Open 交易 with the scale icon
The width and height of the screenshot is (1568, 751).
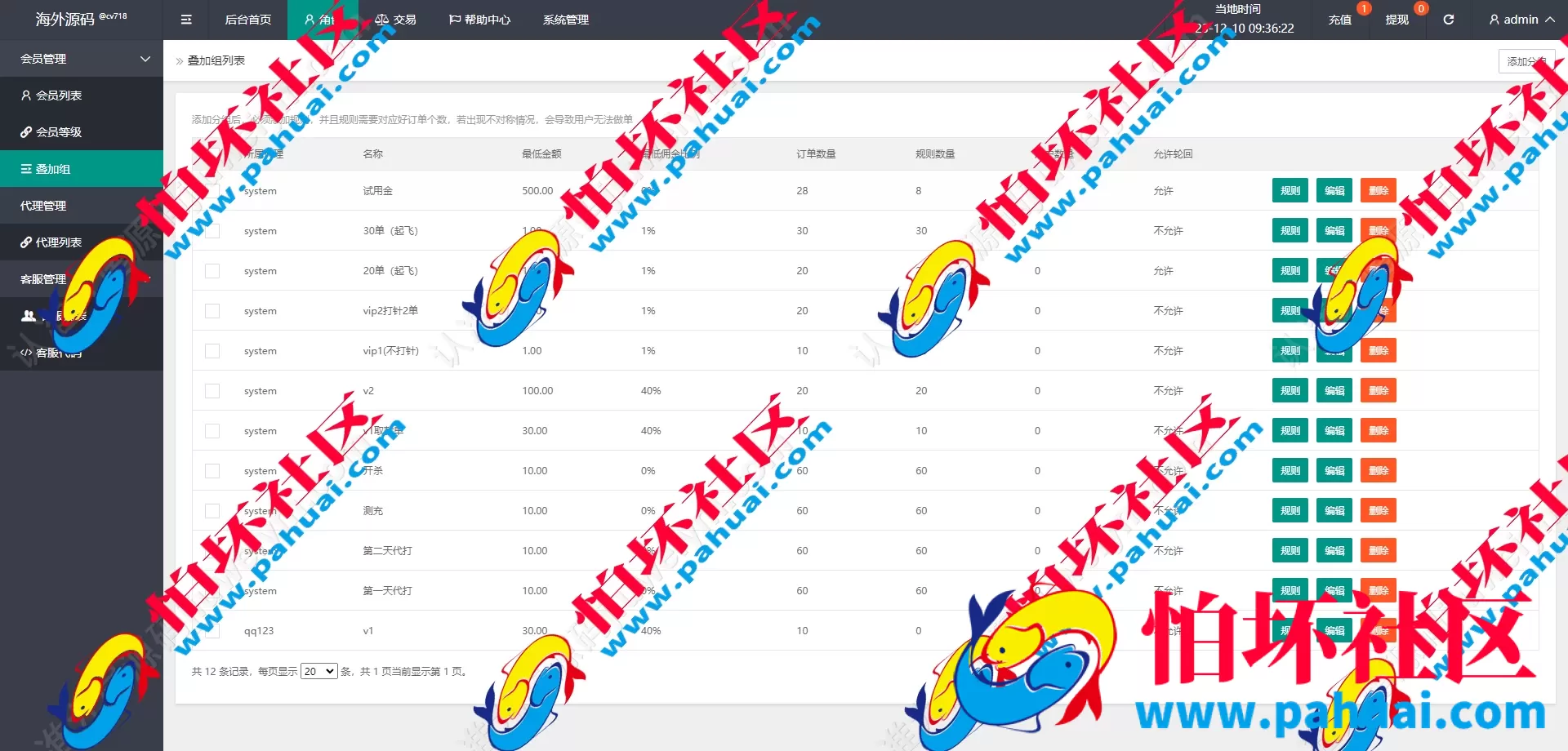click(396, 20)
